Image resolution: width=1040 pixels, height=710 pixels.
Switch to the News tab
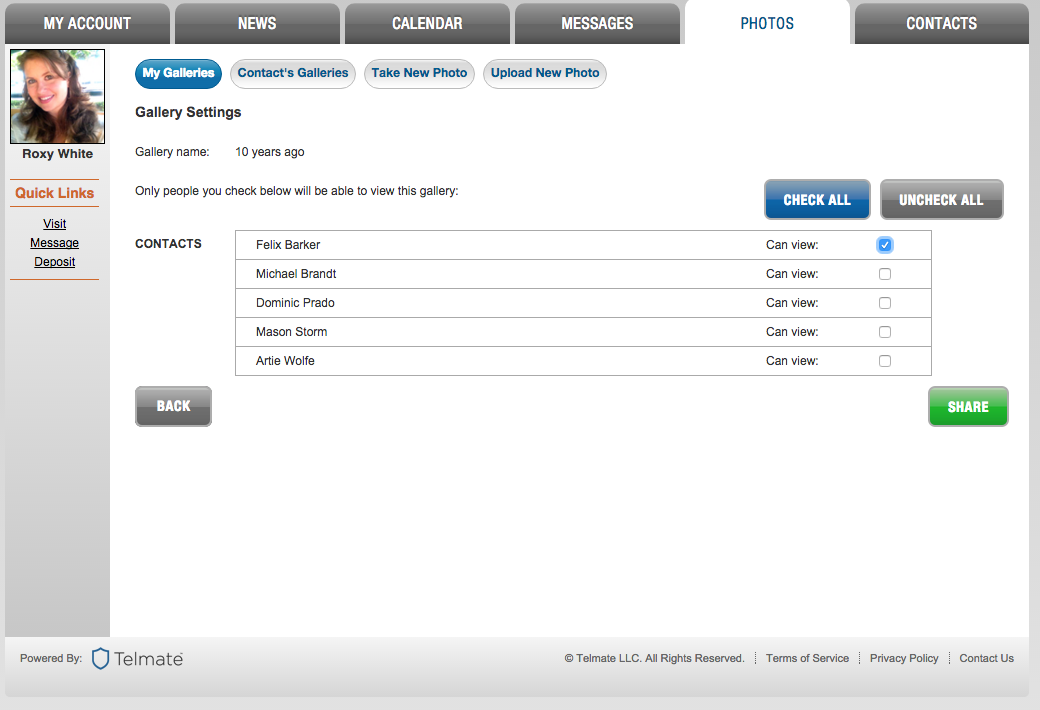(257, 23)
